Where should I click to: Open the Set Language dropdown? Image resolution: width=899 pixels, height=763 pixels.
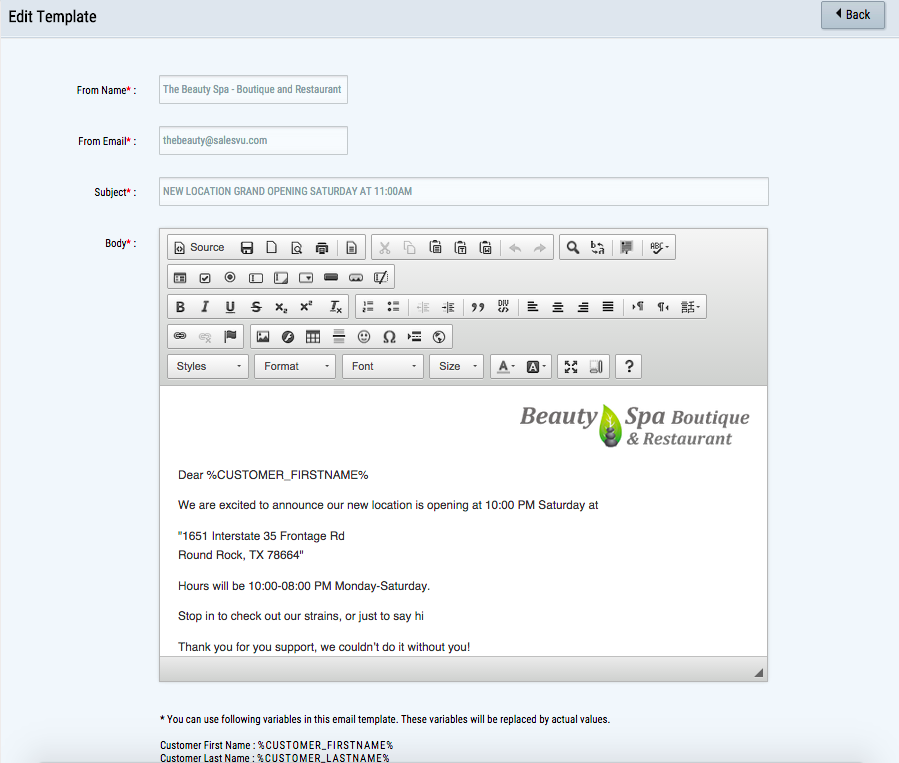click(x=690, y=307)
